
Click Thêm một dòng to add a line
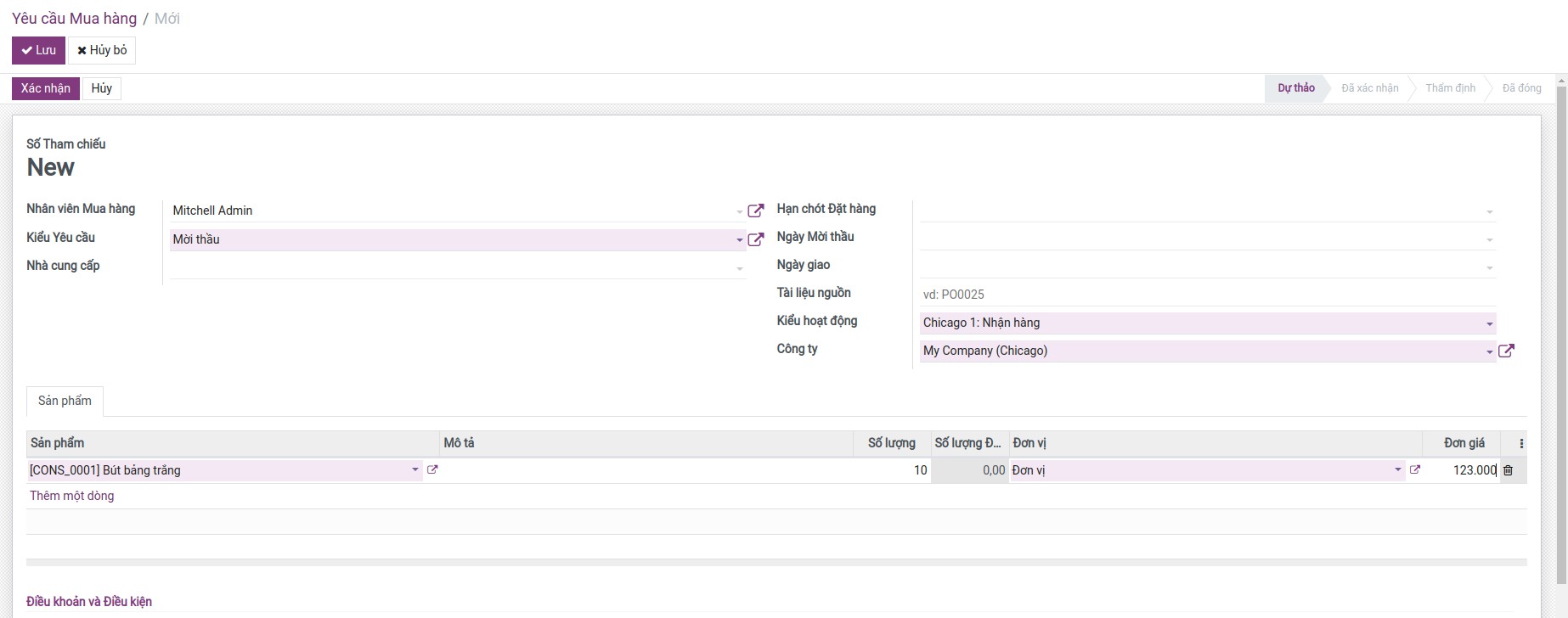click(71, 496)
